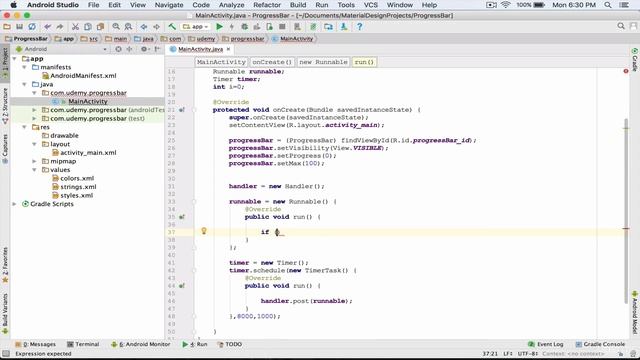This screenshot has height=360, width=640.
Task: Click the onCreate() breadcrumb
Action: click(x=272, y=62)
